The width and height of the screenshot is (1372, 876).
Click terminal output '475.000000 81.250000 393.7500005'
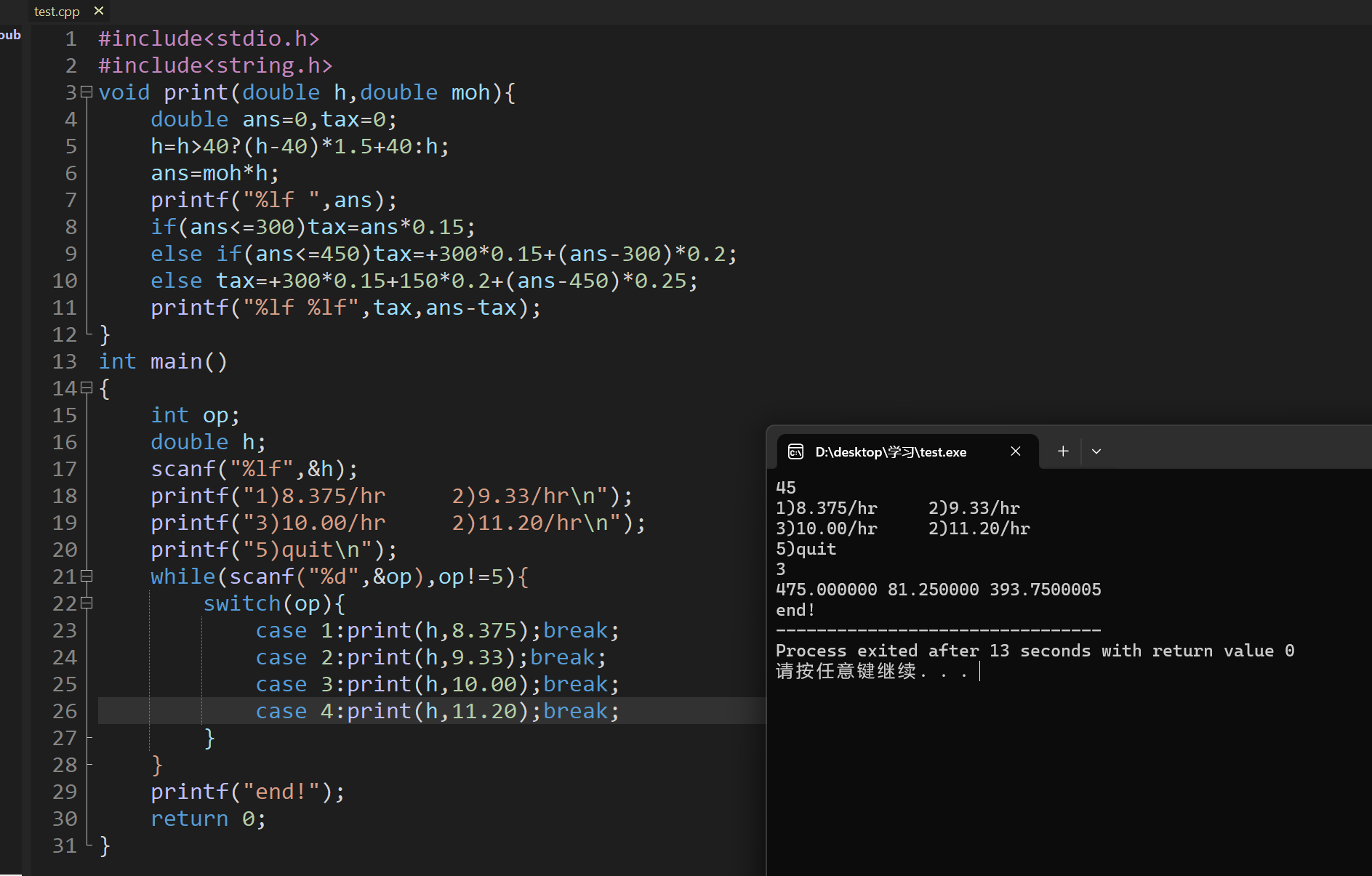pos(939,590)
